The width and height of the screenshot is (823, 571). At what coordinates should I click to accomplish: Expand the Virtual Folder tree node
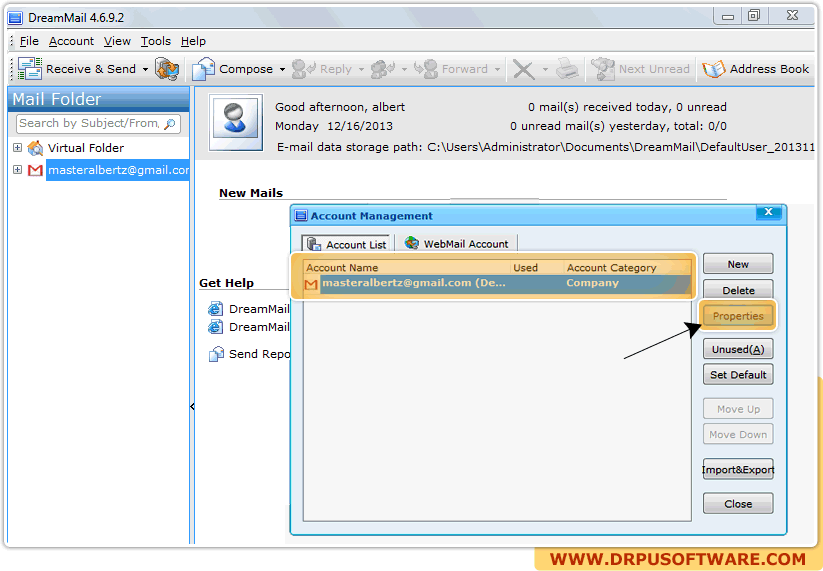click(17, 147)
